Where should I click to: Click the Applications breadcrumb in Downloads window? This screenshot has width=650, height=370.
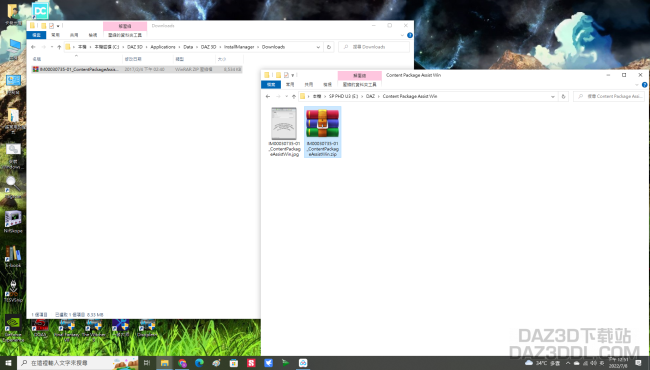(x=163, y=47)
